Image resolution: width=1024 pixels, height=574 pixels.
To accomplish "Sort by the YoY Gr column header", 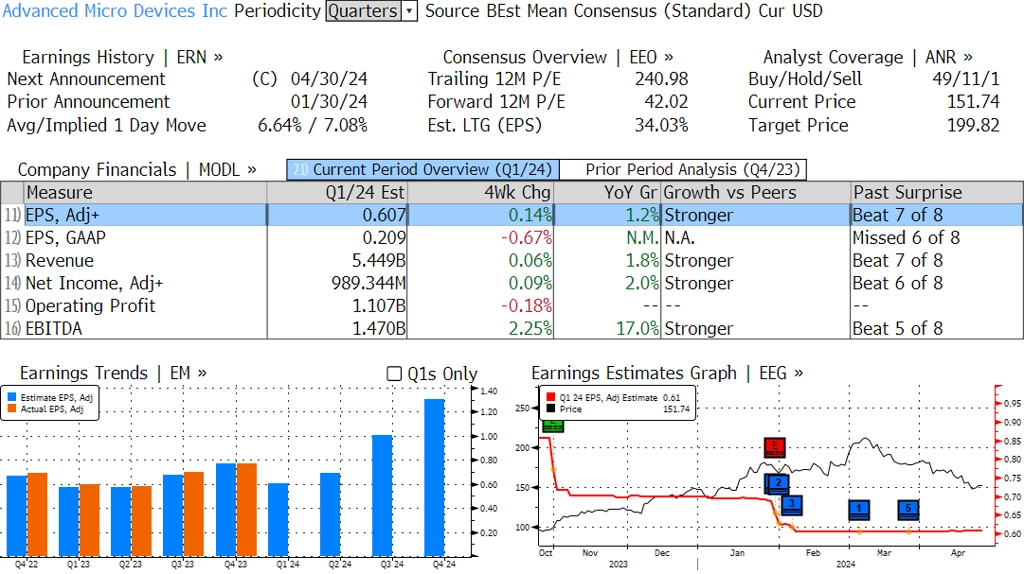I will (608, 193).
